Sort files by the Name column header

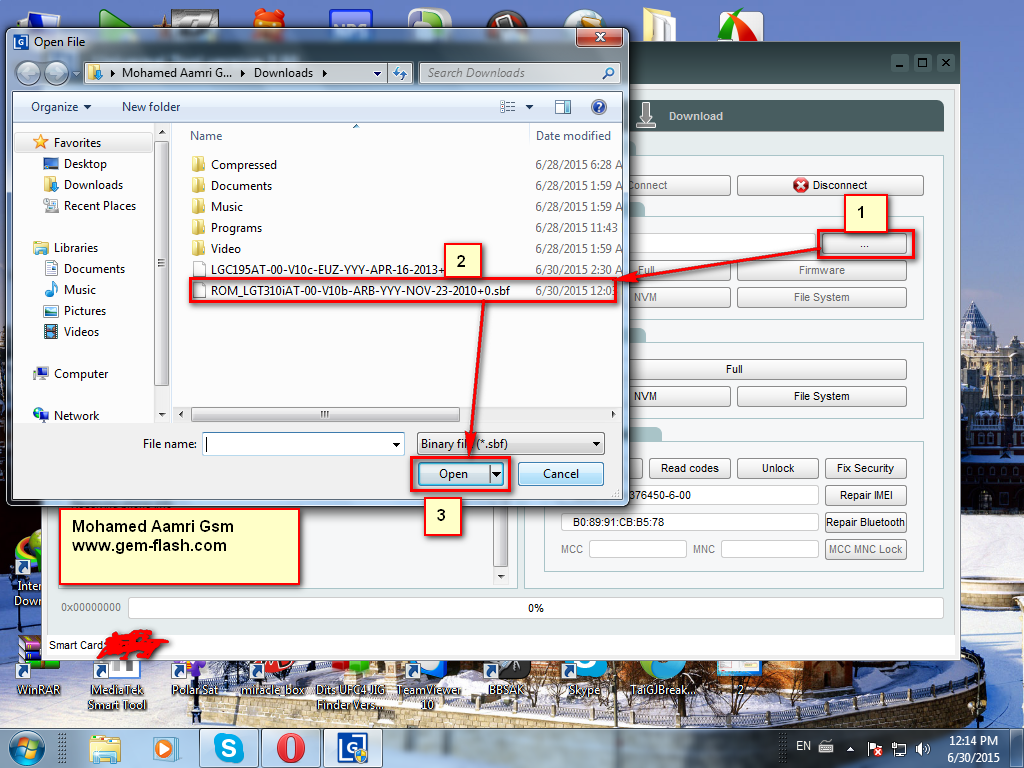point(206,136)
